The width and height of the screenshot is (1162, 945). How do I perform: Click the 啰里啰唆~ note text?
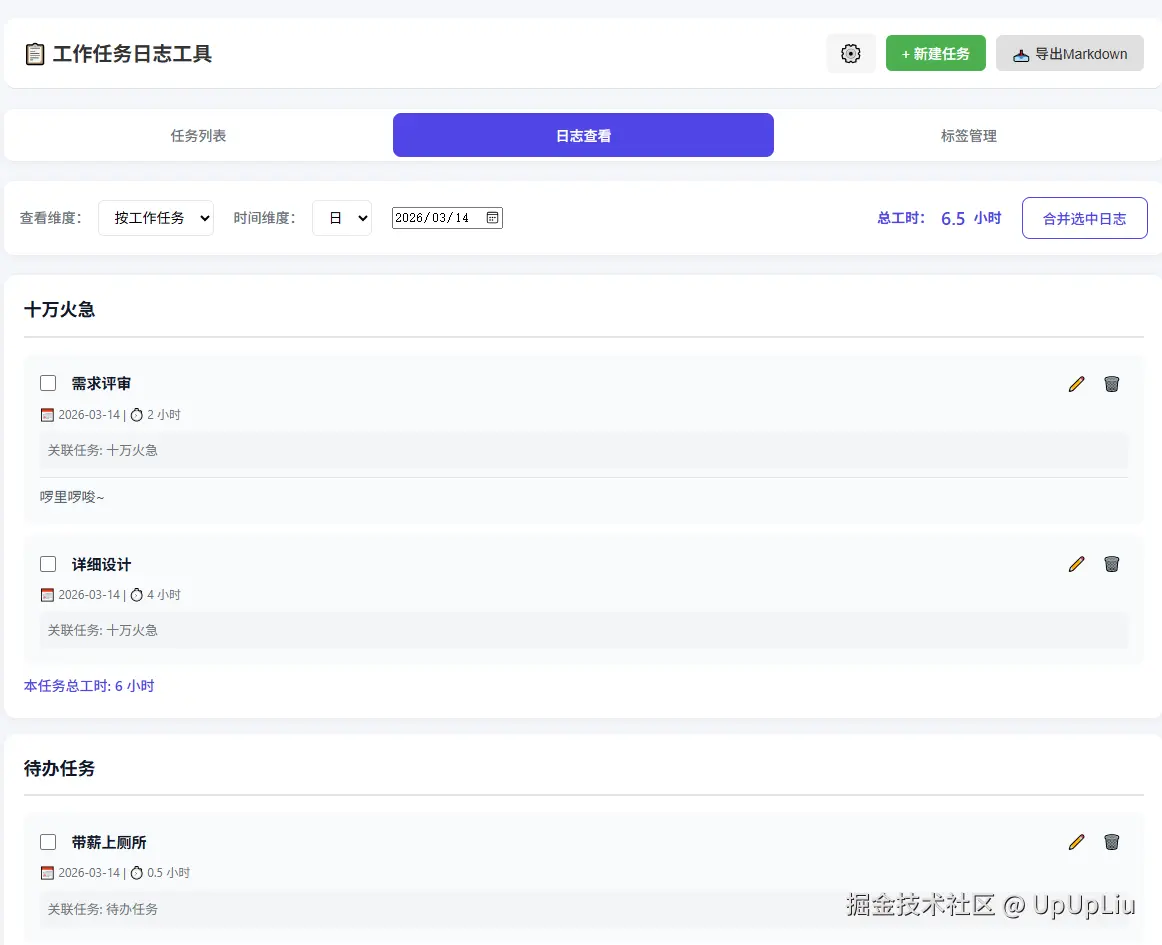point(72,497)
